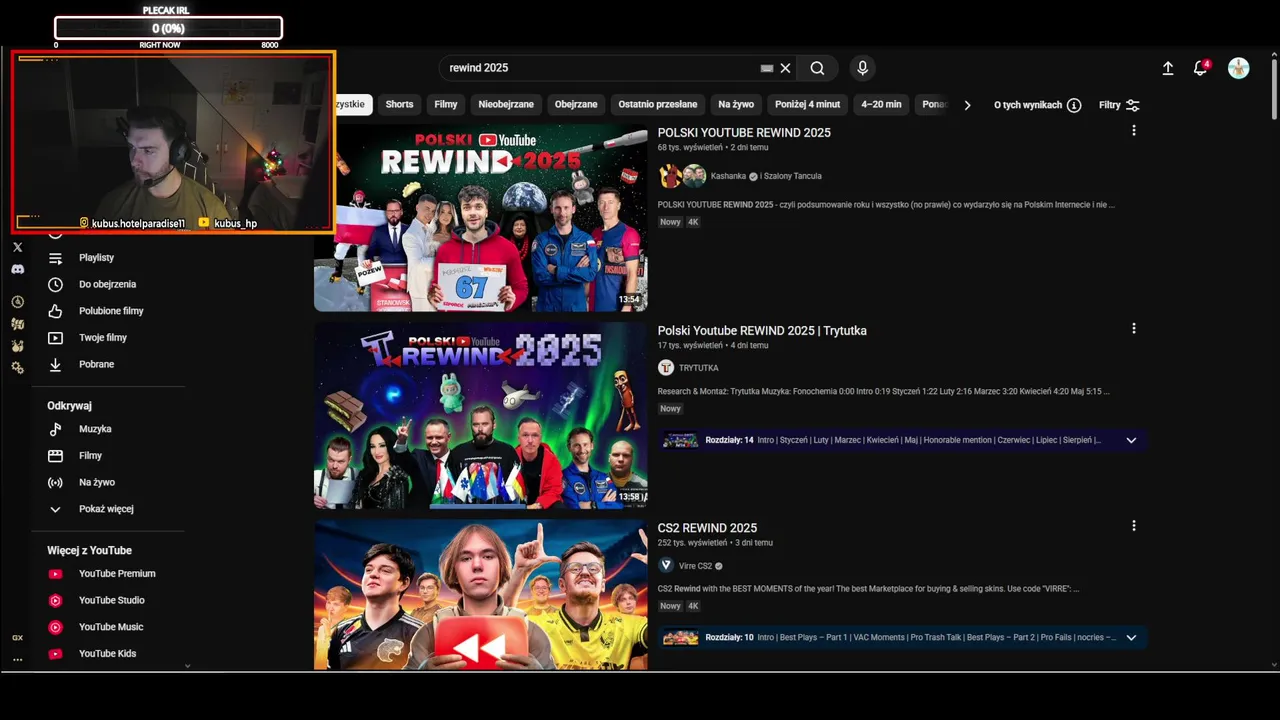The image size is (1280, 720).
Task: Open the Filtry search filters
Action: [x=1119, y=105]
